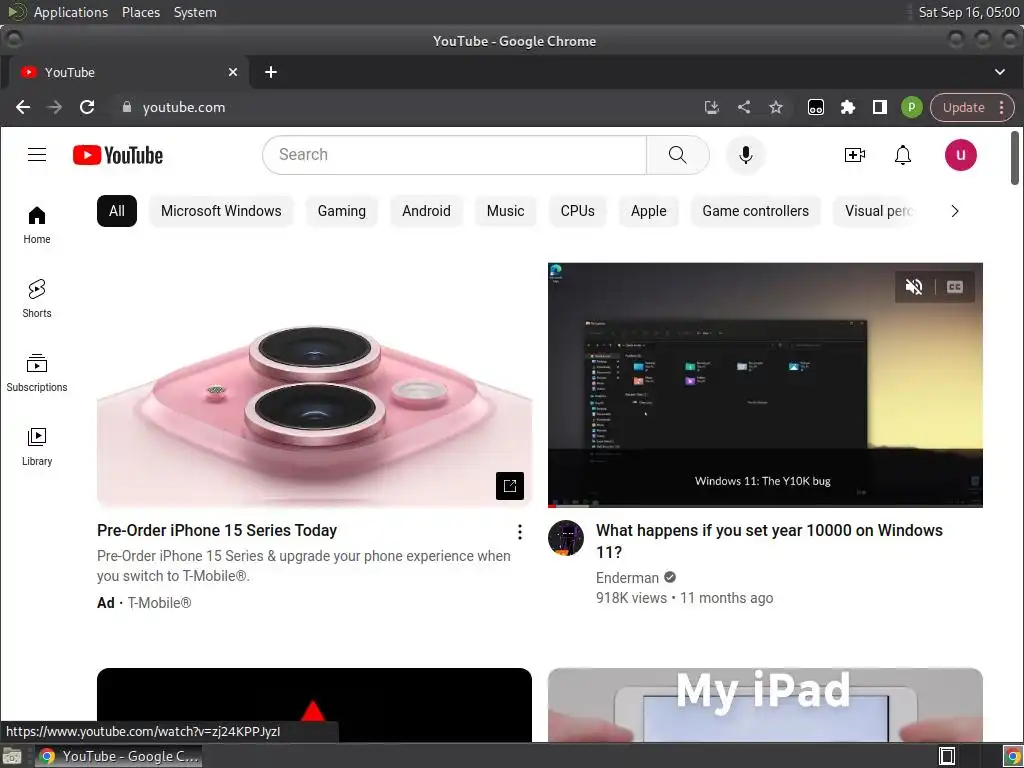Open the pink iPhone ad thumbnail

(314, 385)
